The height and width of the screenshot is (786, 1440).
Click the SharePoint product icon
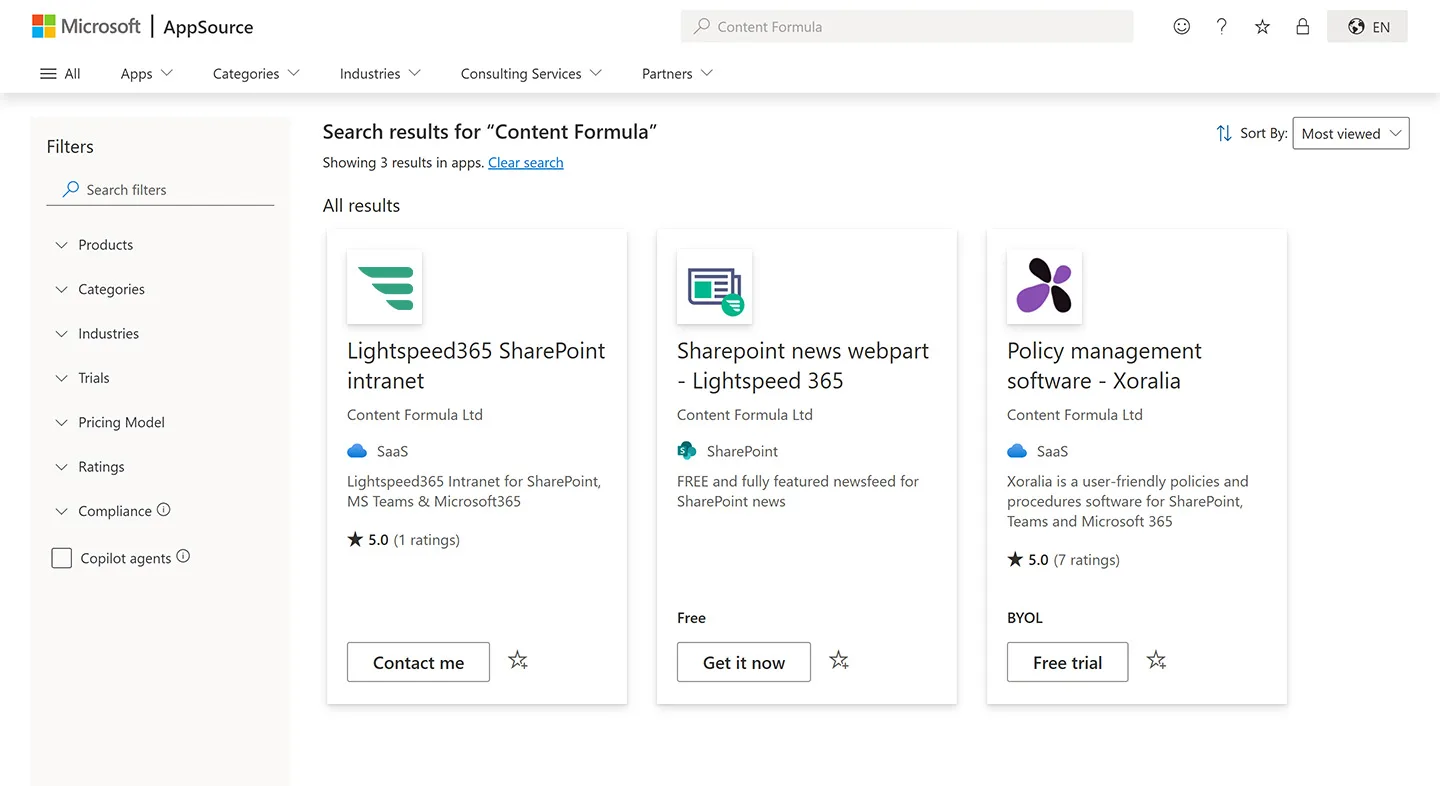tap(686, 451)
